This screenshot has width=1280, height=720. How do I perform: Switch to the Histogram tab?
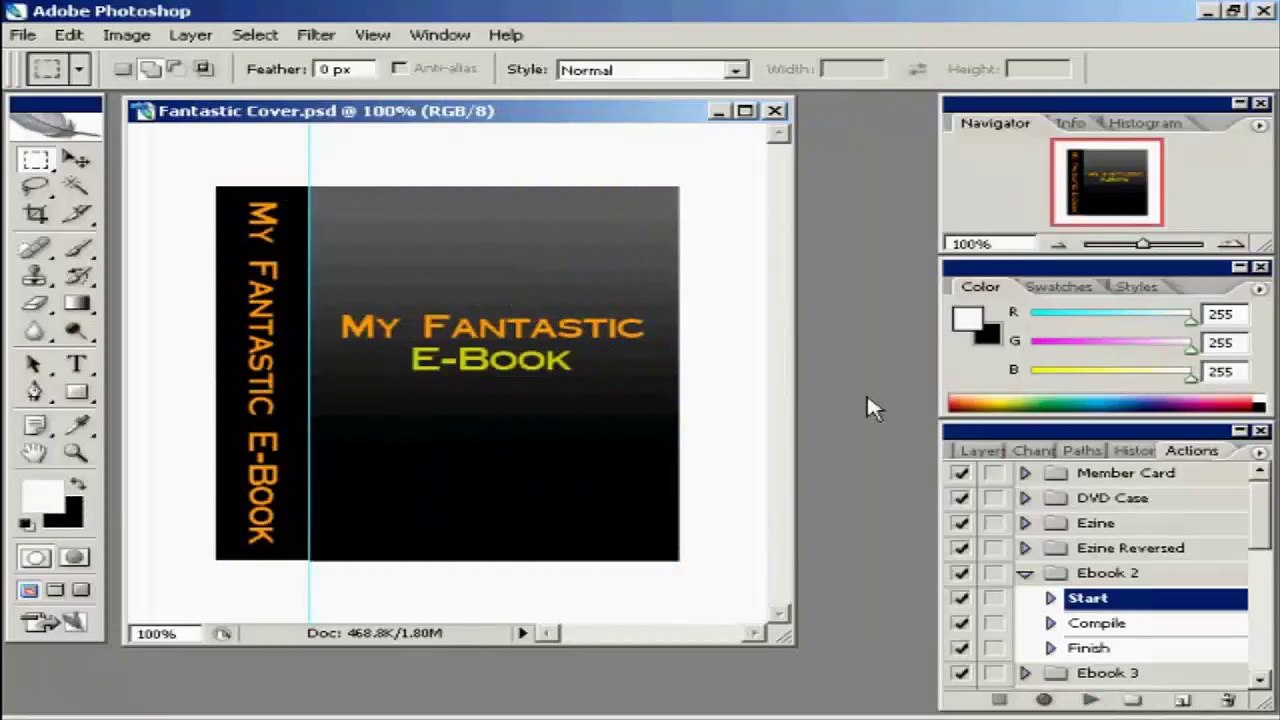pyautogui.click(x=1145, y=123)
